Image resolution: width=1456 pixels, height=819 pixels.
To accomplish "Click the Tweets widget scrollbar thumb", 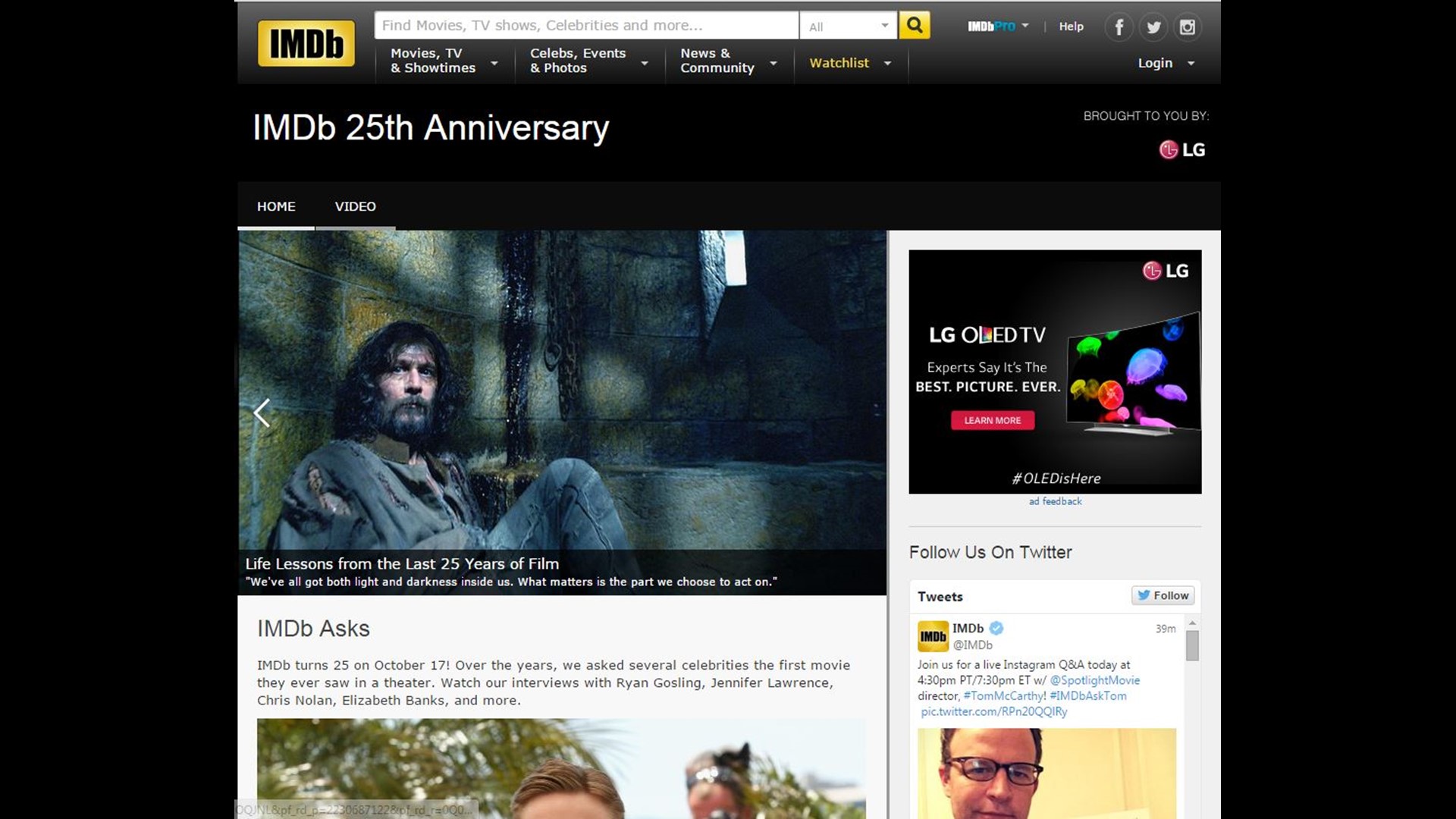I will click(1192, 646).
